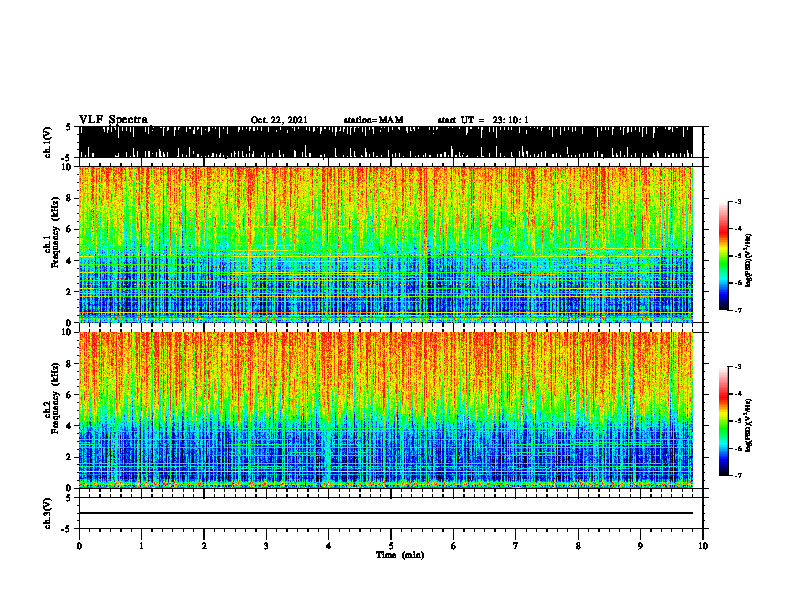The width and height of the screenshot is (792, 612).
Task: Click the '-3' tick on ch.1 color bar
Action: [738, 201]
